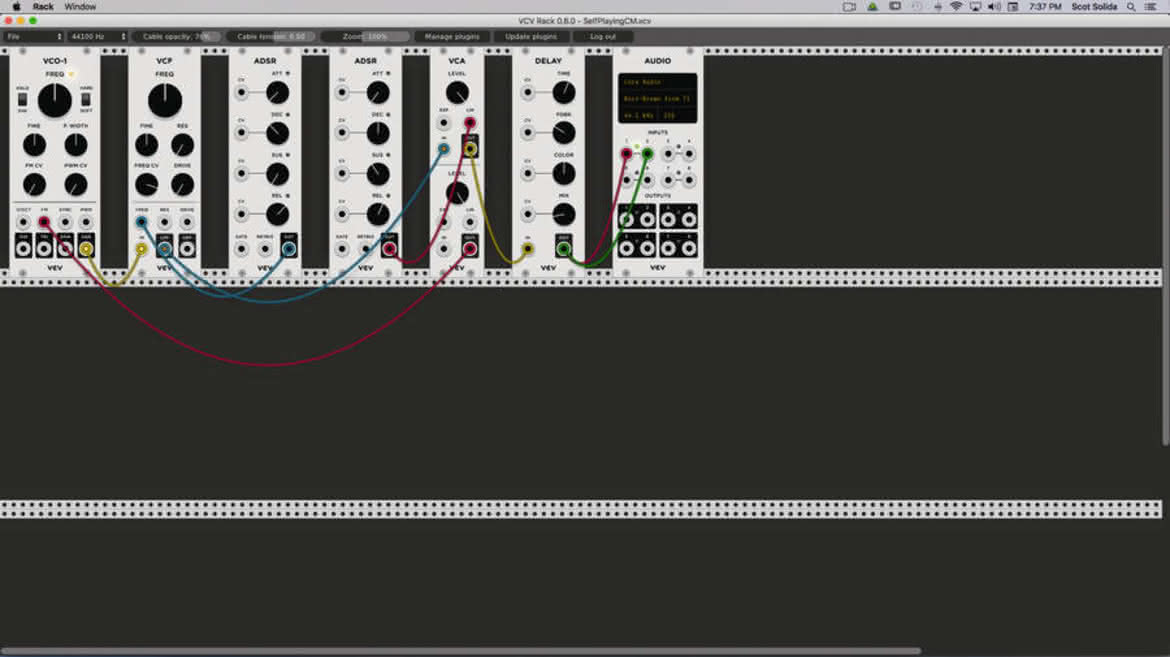Click the VCF large FREQ knob
This screenshot has width=1170, height=657.
[x=165, y=100]
